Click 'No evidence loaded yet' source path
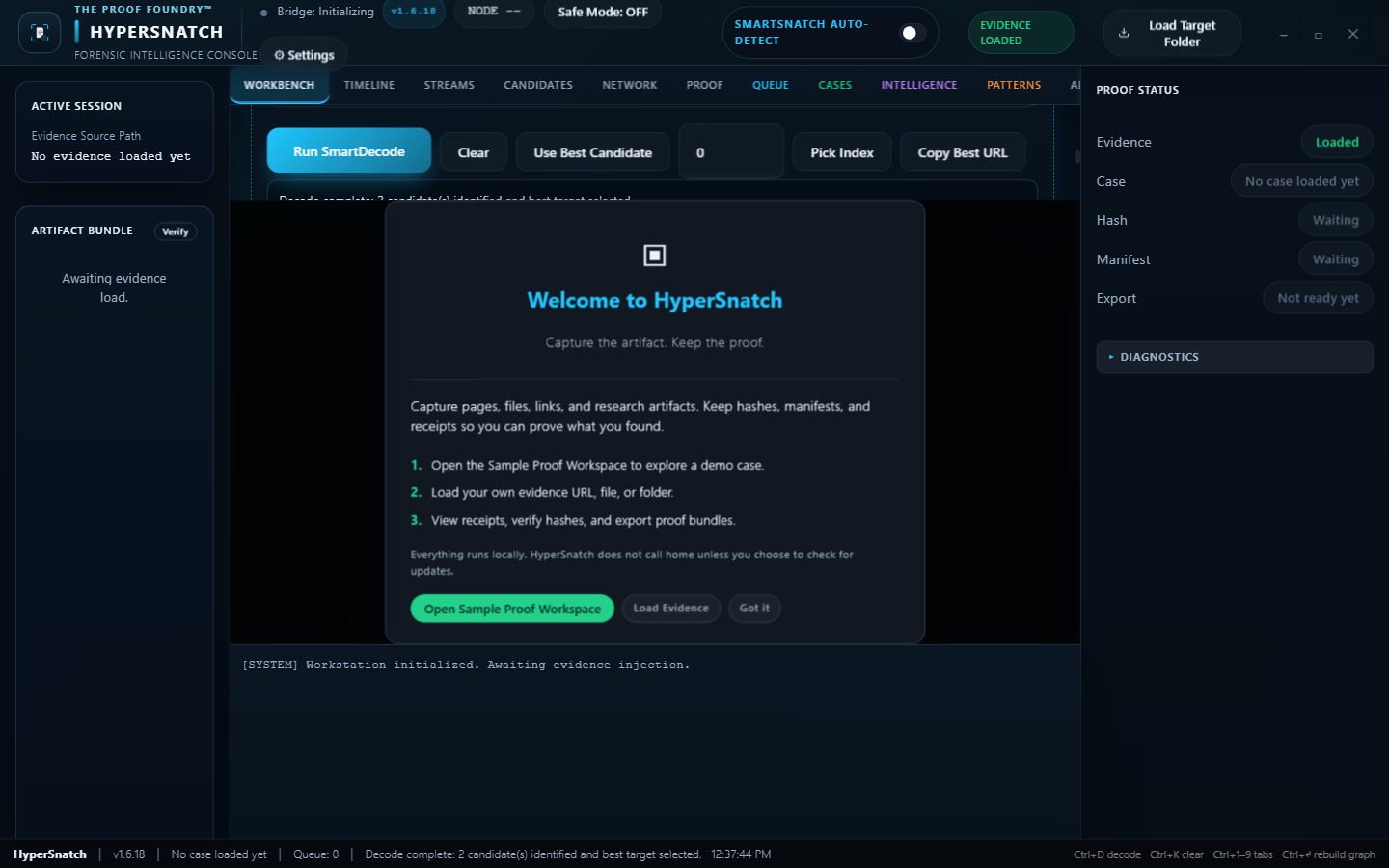The image size is (1389, 868). (111, 156)
